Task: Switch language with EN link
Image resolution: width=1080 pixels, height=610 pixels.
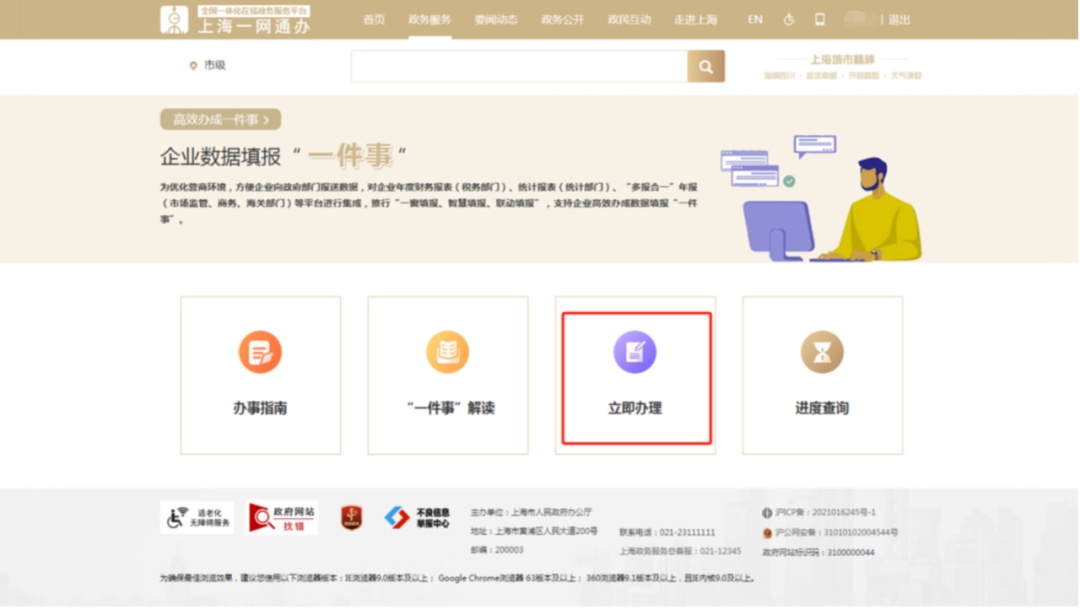Action: tap(755, 20)
